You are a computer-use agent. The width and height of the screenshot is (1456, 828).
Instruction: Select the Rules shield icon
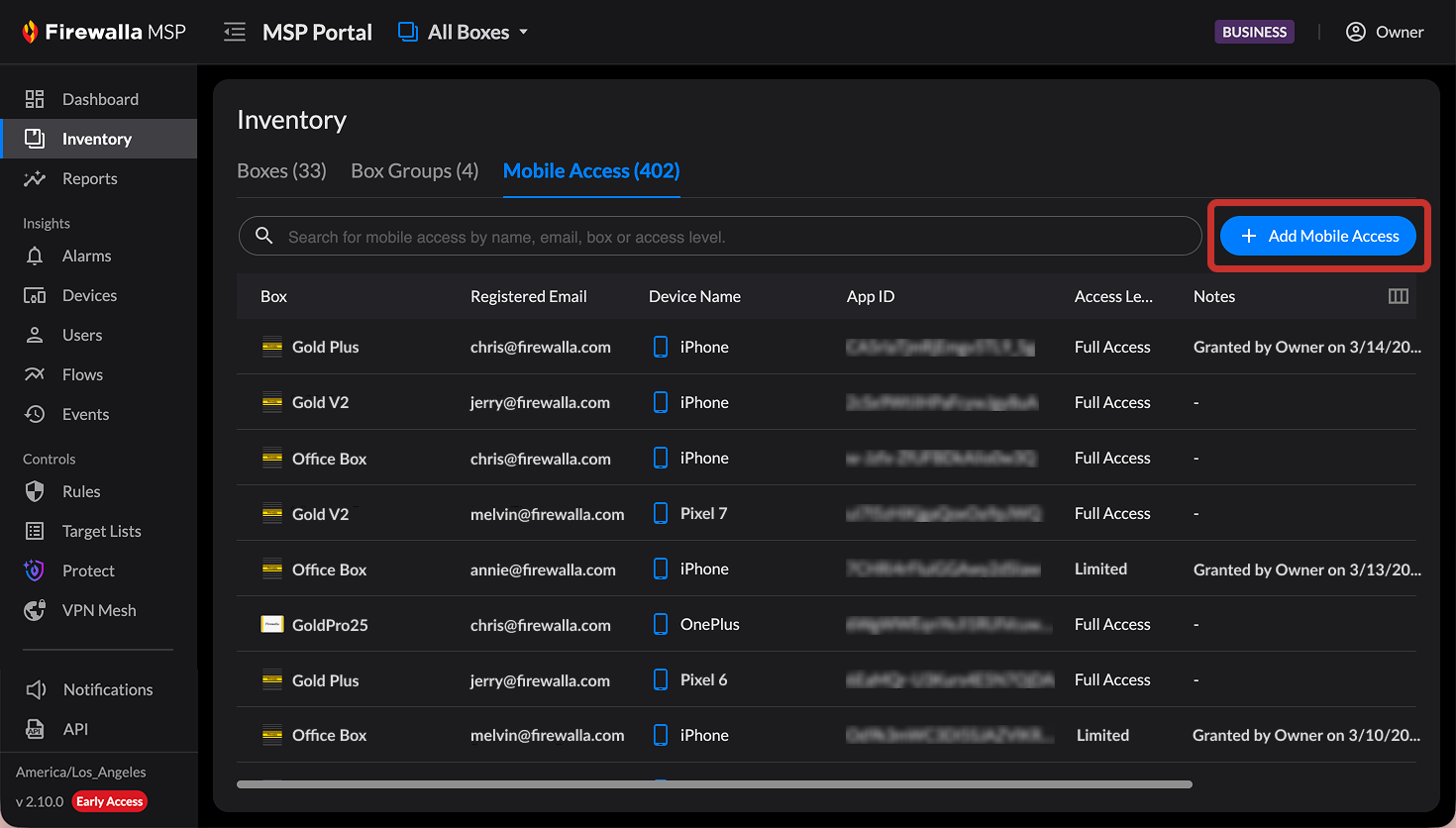point(35,491)
